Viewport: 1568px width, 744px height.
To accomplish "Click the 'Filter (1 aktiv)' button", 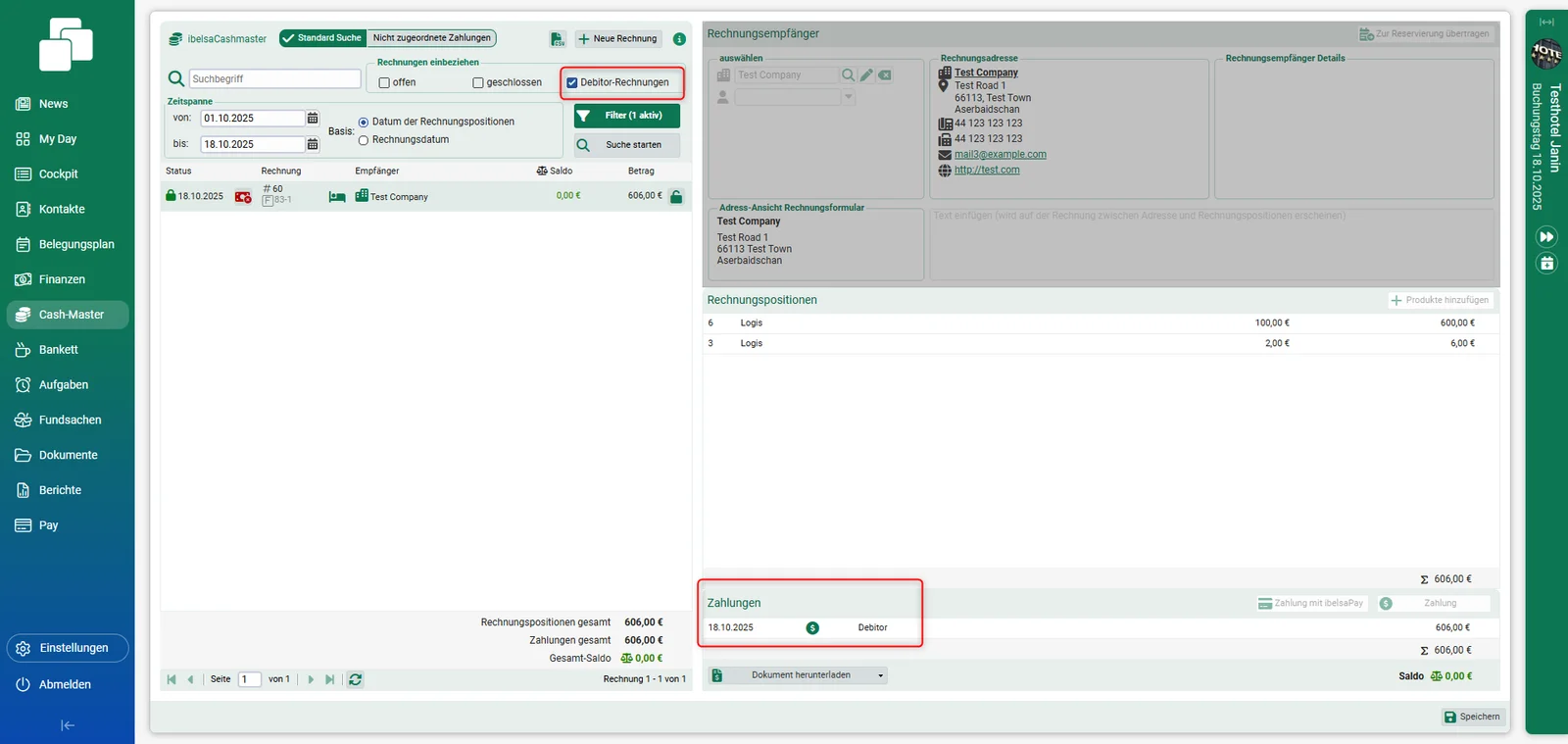I will coord(627,116).
